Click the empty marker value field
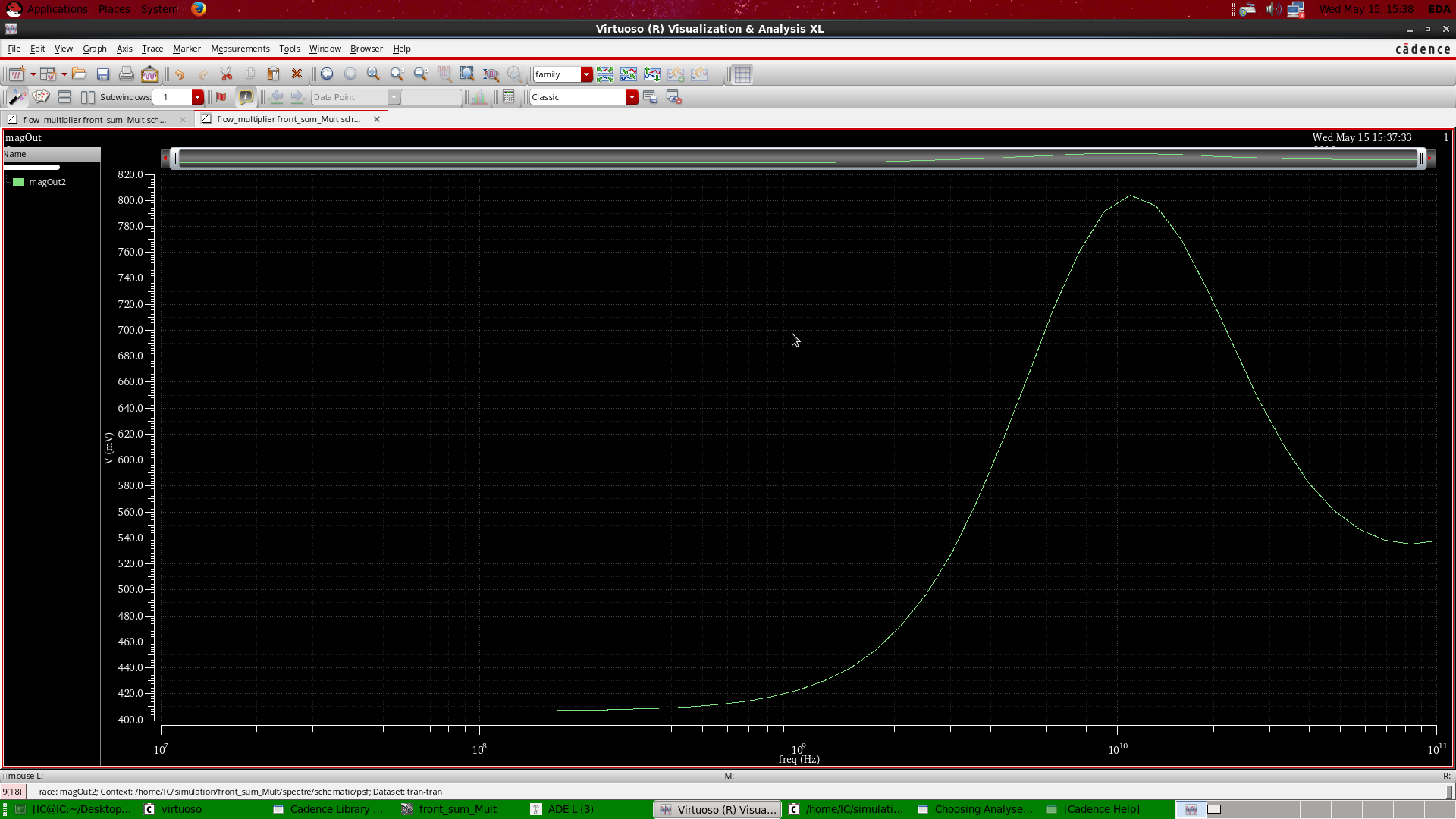Viewport: 1456px width, 819px height. tap(431, 97)
